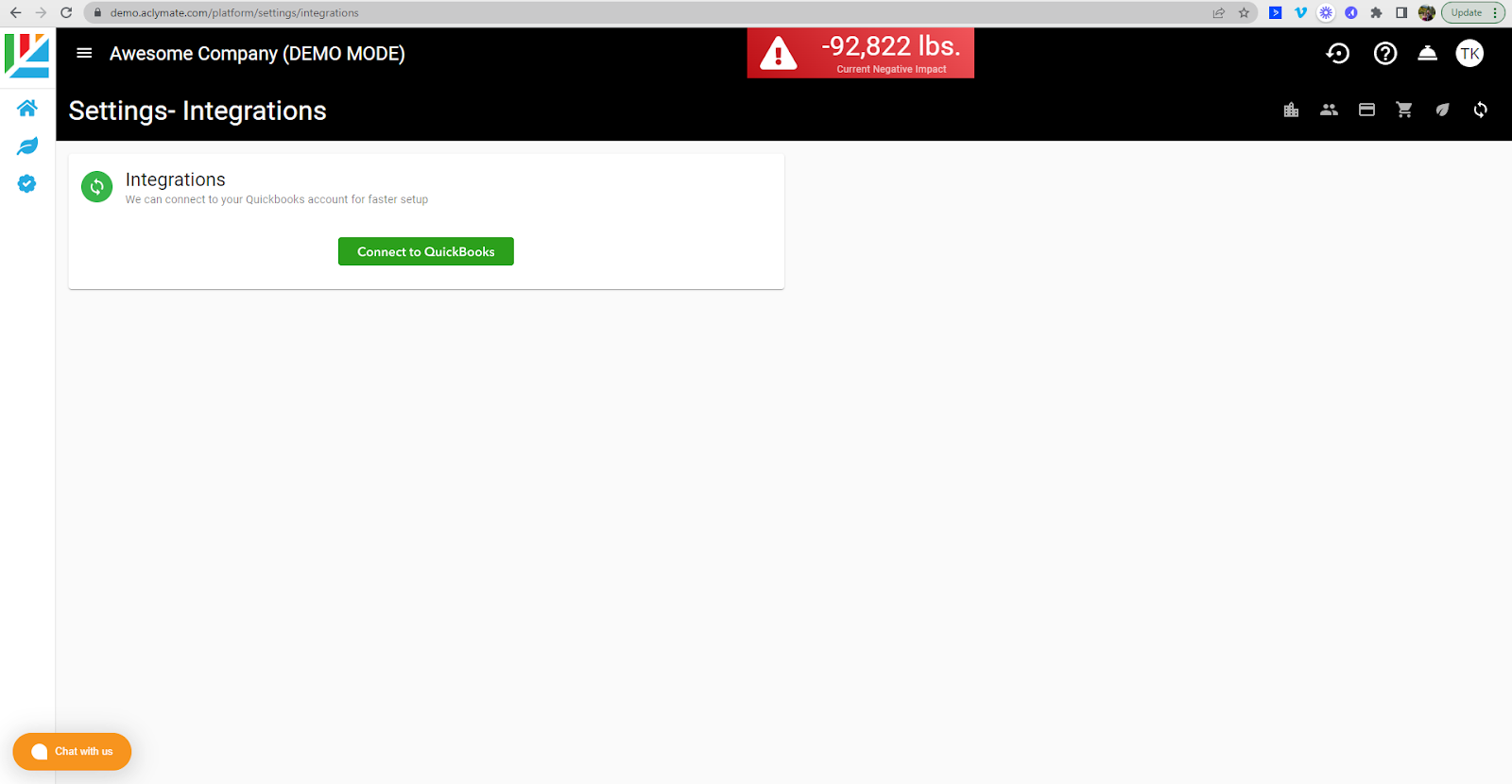
Task: Open the verified badge sidebar icon
Action: pyautogui.click(x=27, y=183)
